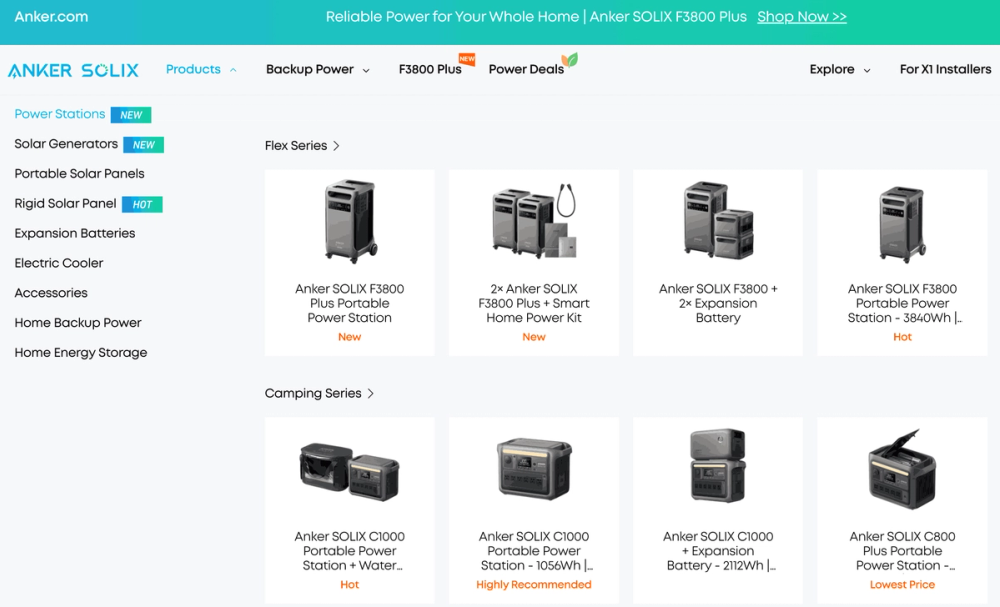Click New label under F3800 Plus Portable
The width and height of the screenshot is (1000, 607).
349,337
